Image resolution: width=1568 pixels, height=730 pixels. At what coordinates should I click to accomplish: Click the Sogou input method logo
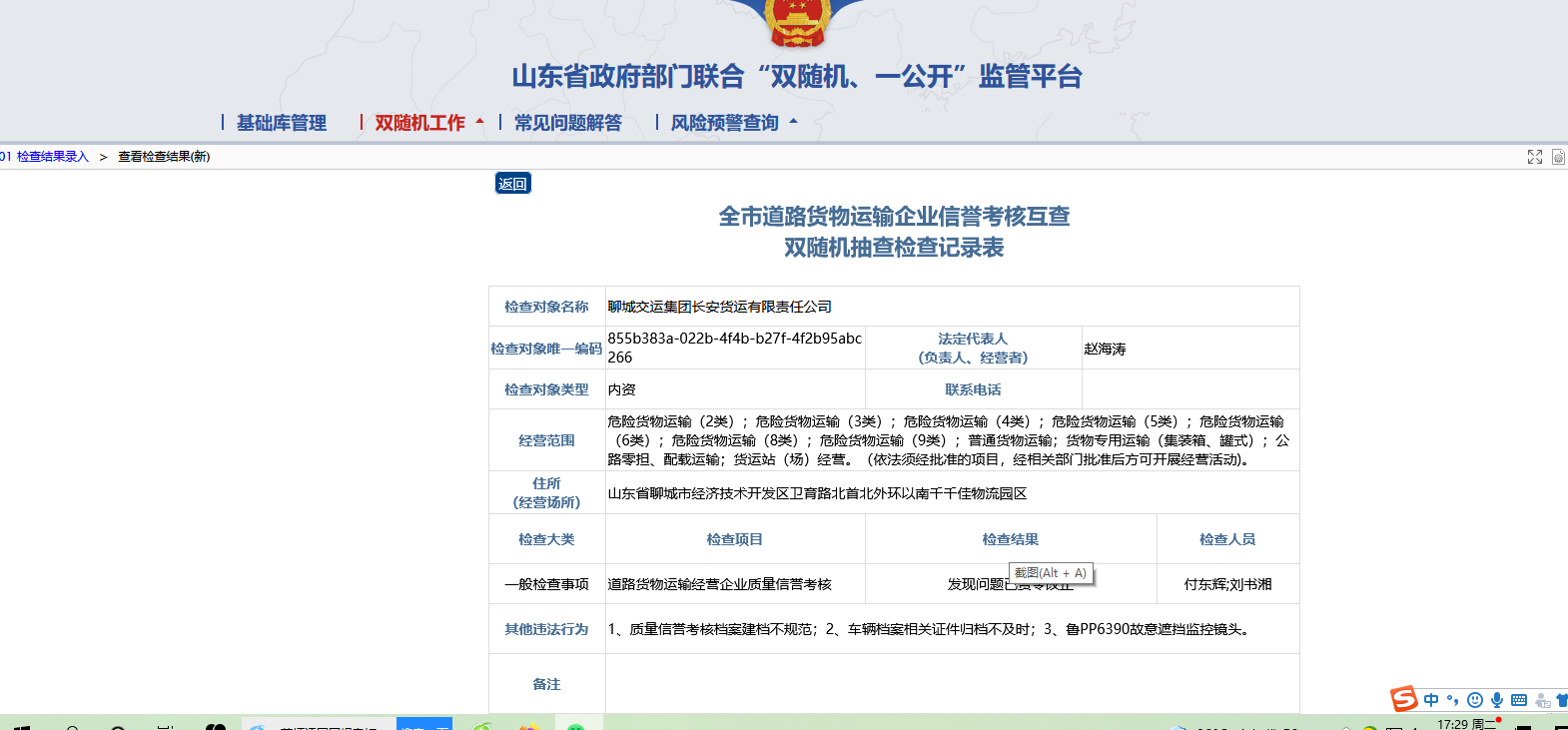(1404, 699)
